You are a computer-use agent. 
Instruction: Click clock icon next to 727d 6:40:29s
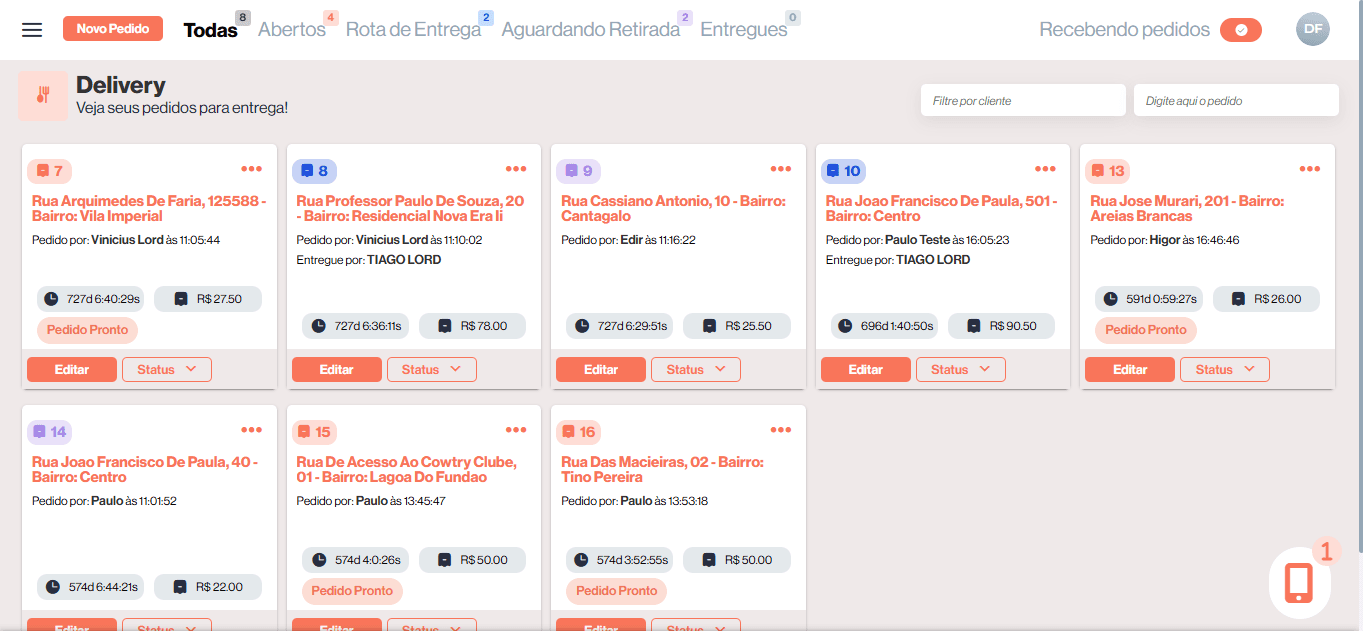53,299
